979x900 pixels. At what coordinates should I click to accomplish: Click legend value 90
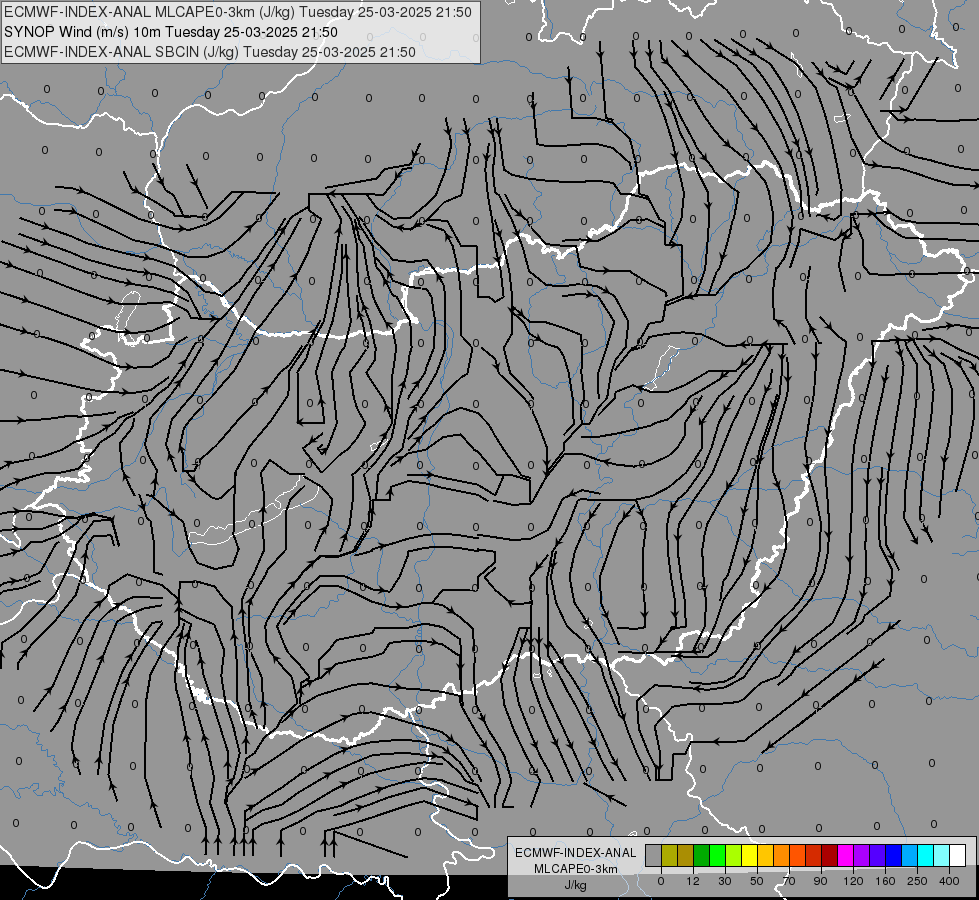point(820,881)
